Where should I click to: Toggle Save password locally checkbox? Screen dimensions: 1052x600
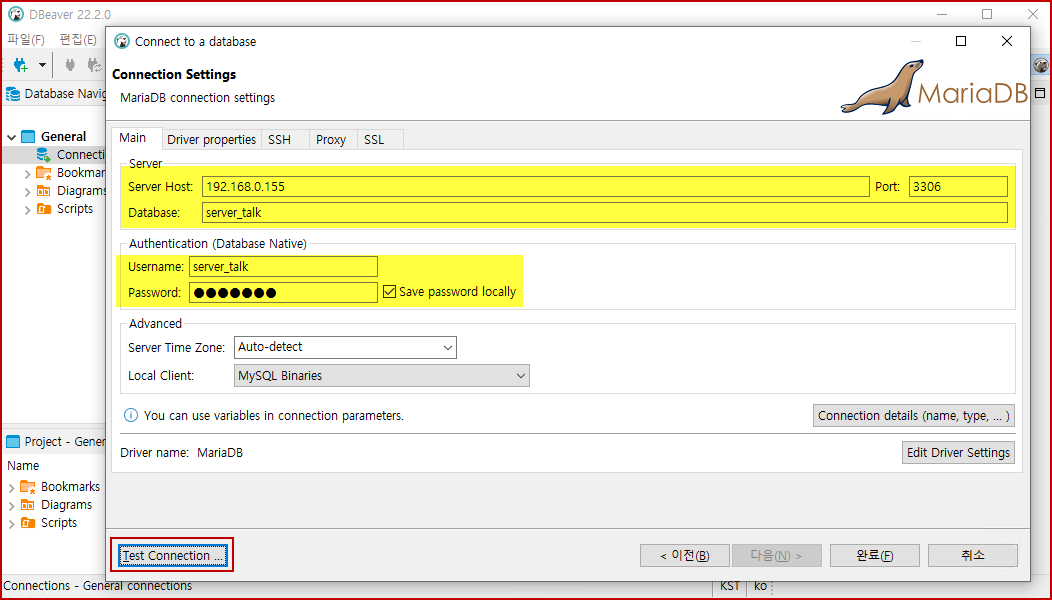tap(389, 292)
